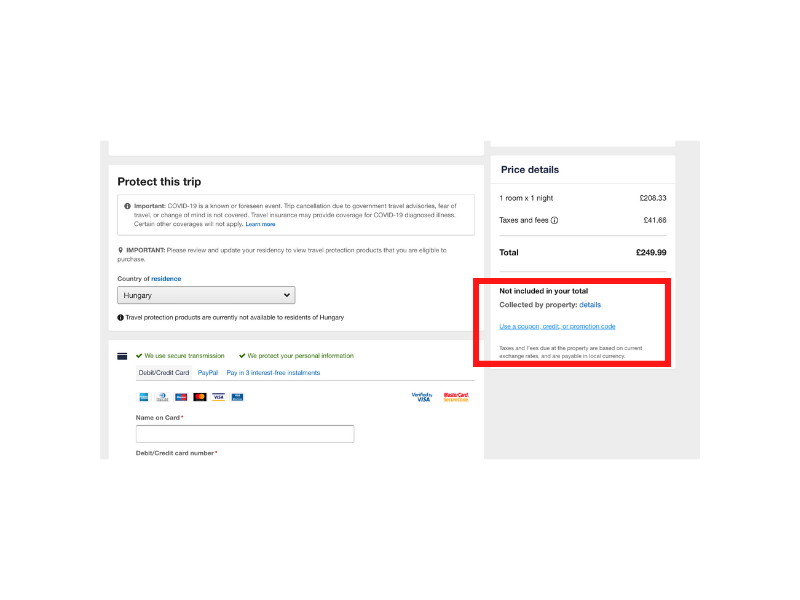The image size is (800, 600).
Task: Use a coupon, credit, or promotion code
Action: pos(557,327)
